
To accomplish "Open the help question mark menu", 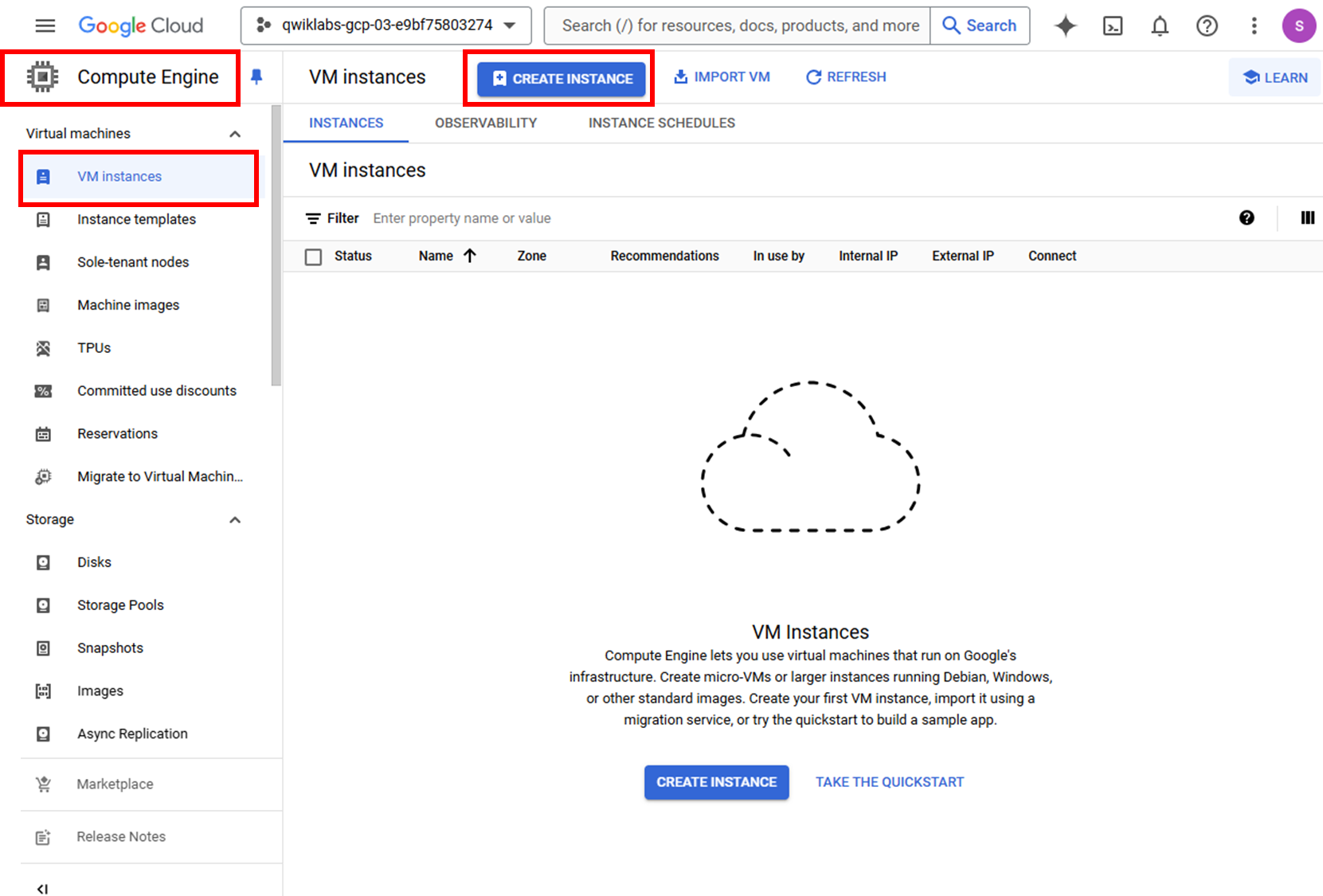I will (1207, 25).
